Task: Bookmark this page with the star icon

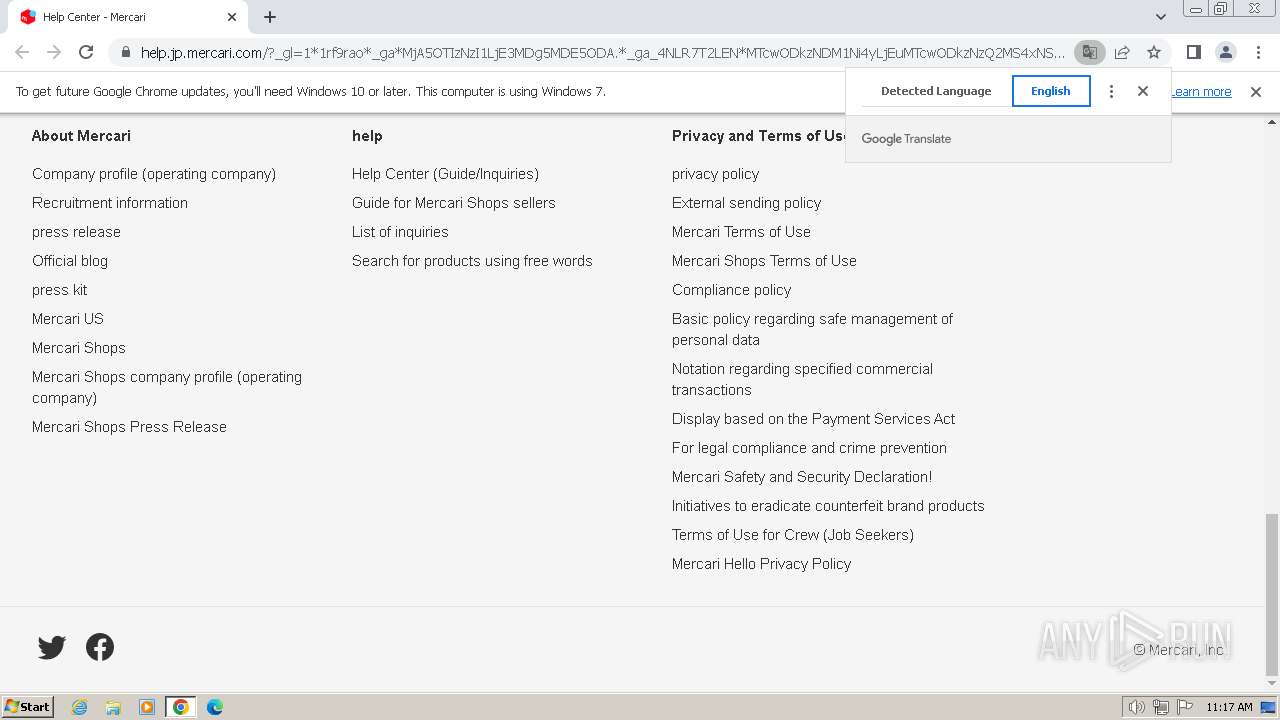Action: (1154, 52)
